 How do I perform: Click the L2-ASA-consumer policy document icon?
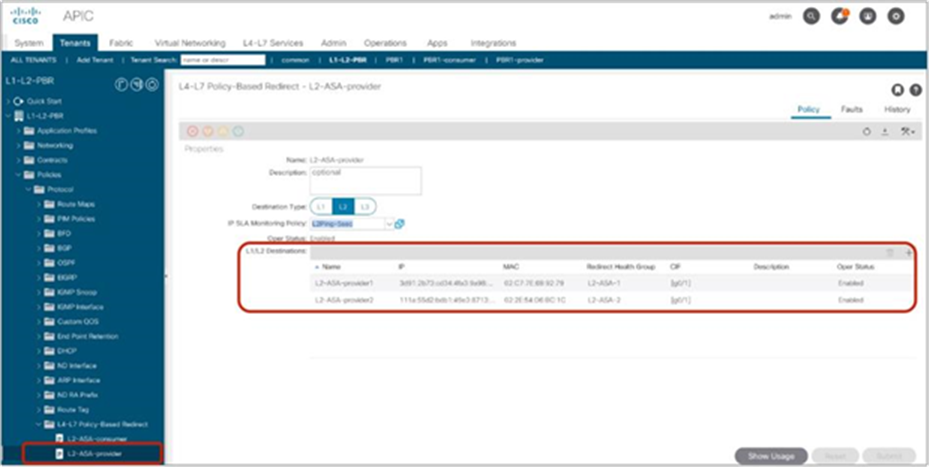[59, 439]
